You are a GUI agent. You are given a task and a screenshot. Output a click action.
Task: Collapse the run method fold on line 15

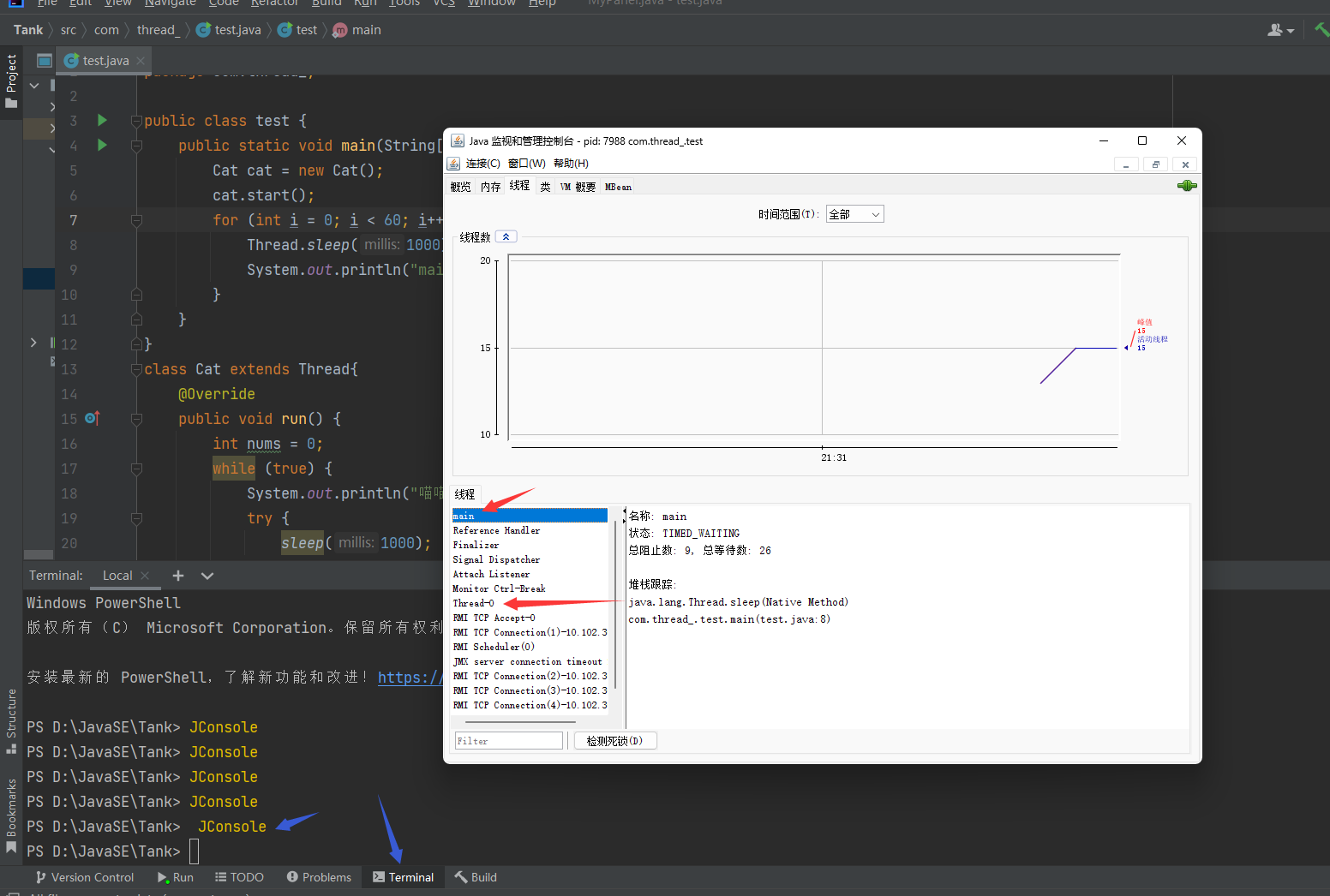pyautogui.click(x=136, y=419)
